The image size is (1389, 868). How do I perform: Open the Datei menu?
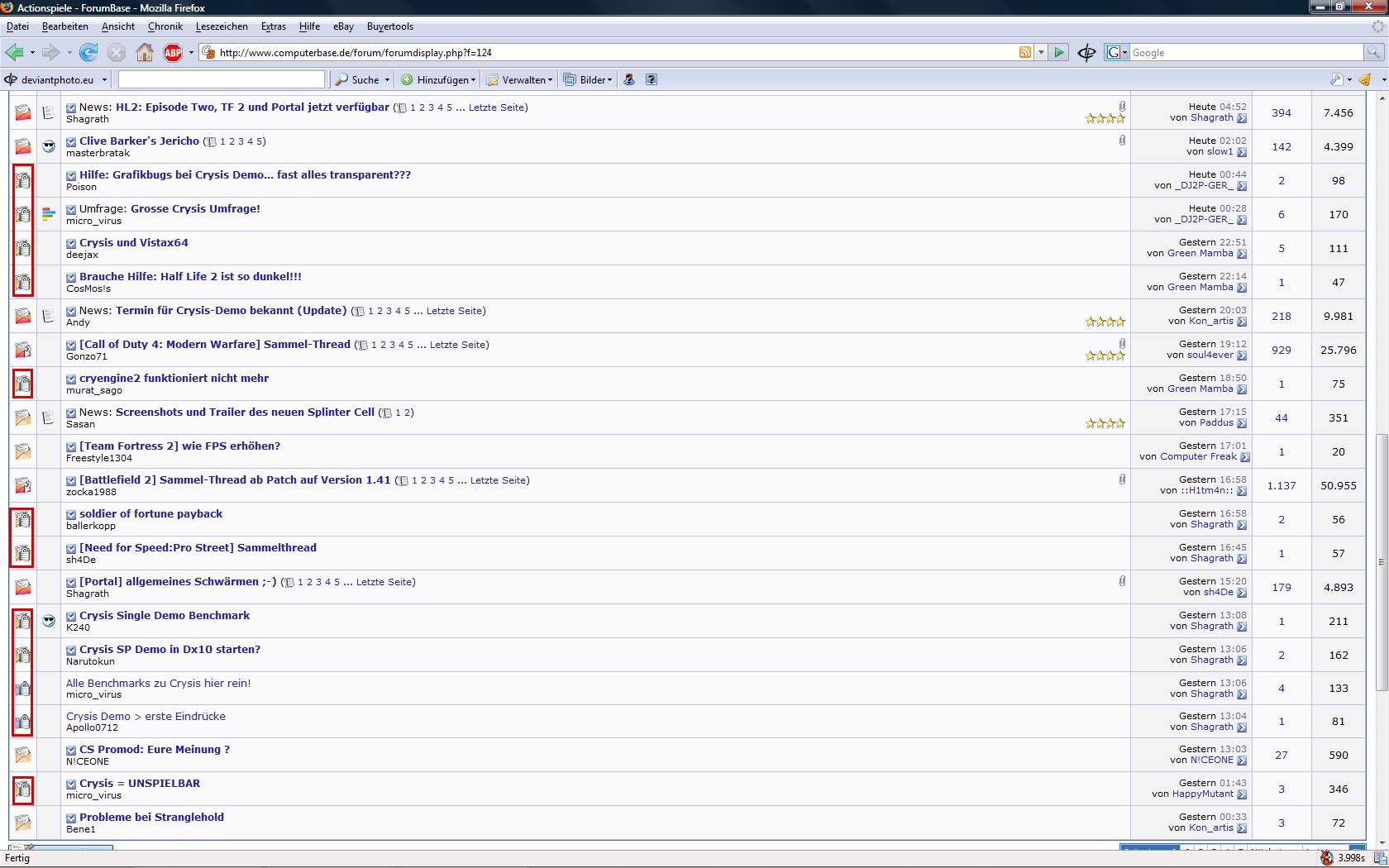click(x=17, y=26)
